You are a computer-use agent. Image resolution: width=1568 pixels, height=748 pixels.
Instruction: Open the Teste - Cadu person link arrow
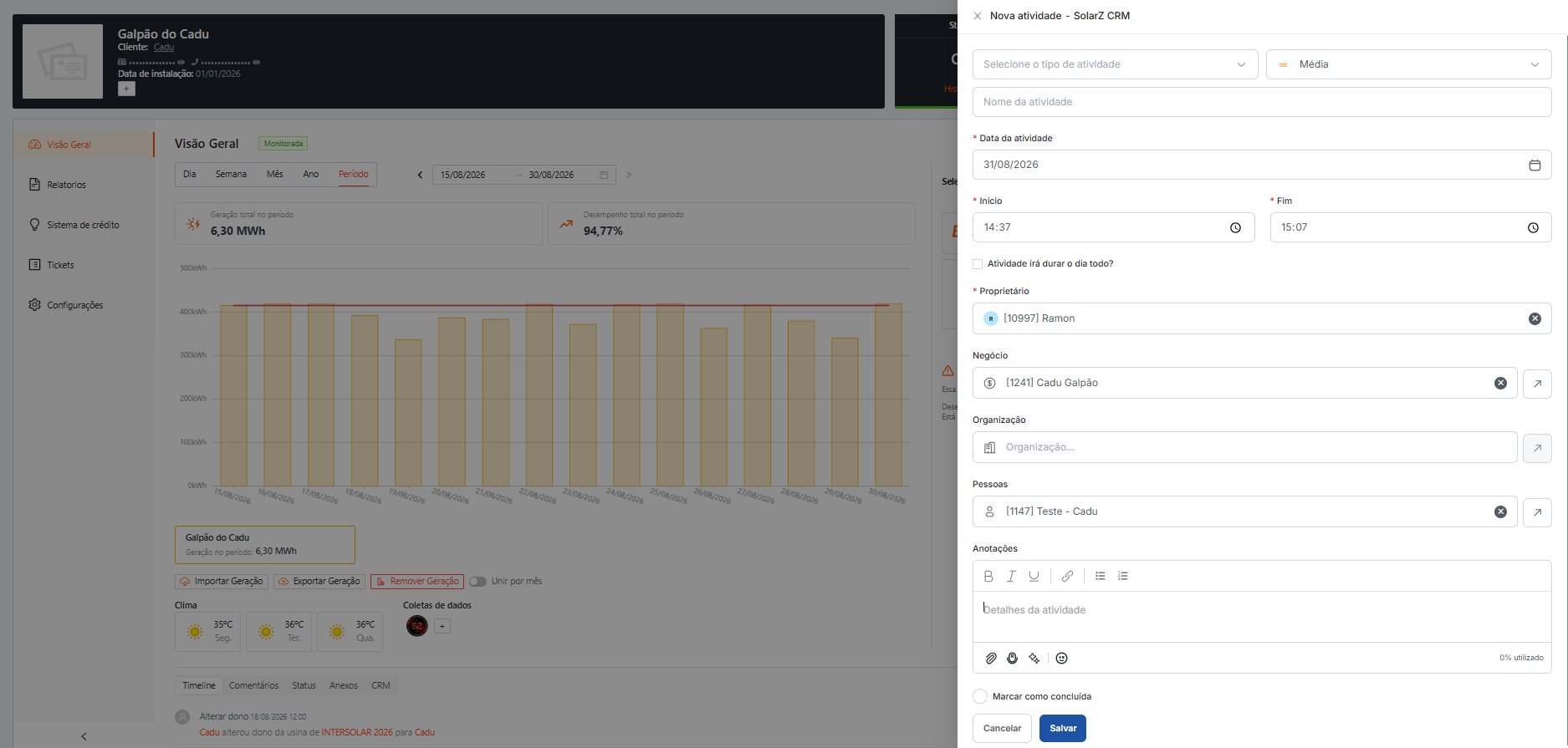1537,512
